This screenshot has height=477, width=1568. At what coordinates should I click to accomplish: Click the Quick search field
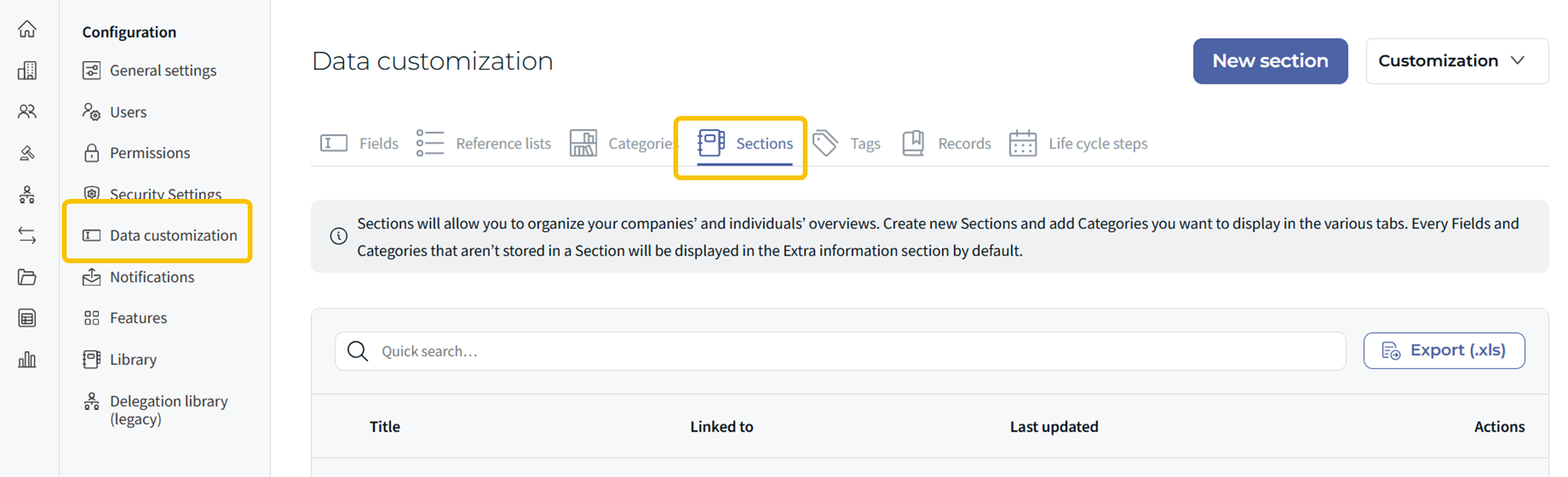(x=840, y=351)
